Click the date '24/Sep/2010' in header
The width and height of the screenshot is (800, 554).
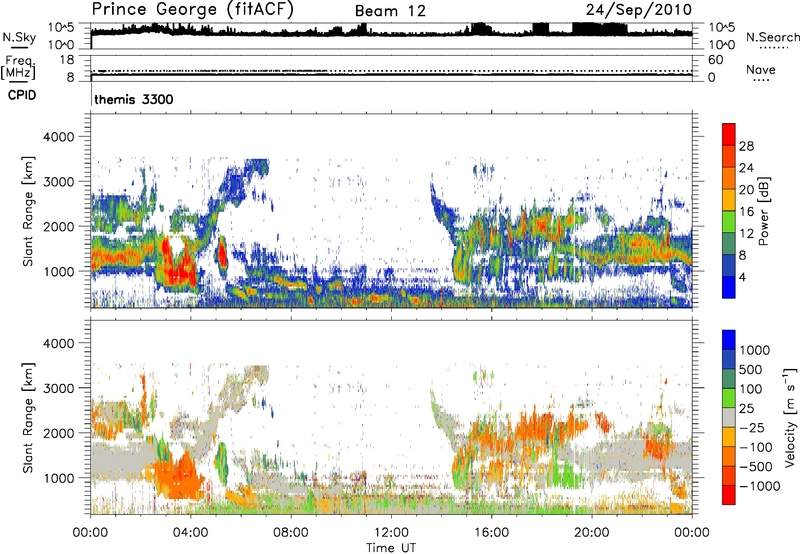tap(638, 9)
